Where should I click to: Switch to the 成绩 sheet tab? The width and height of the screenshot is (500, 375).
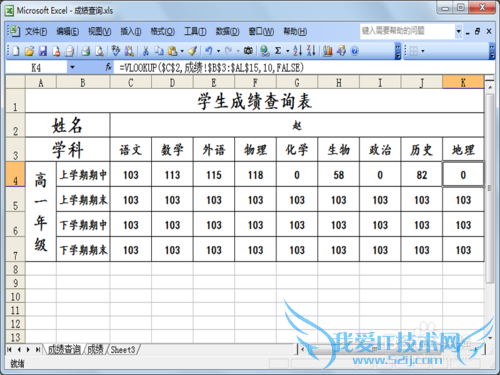tap(95, 349)
